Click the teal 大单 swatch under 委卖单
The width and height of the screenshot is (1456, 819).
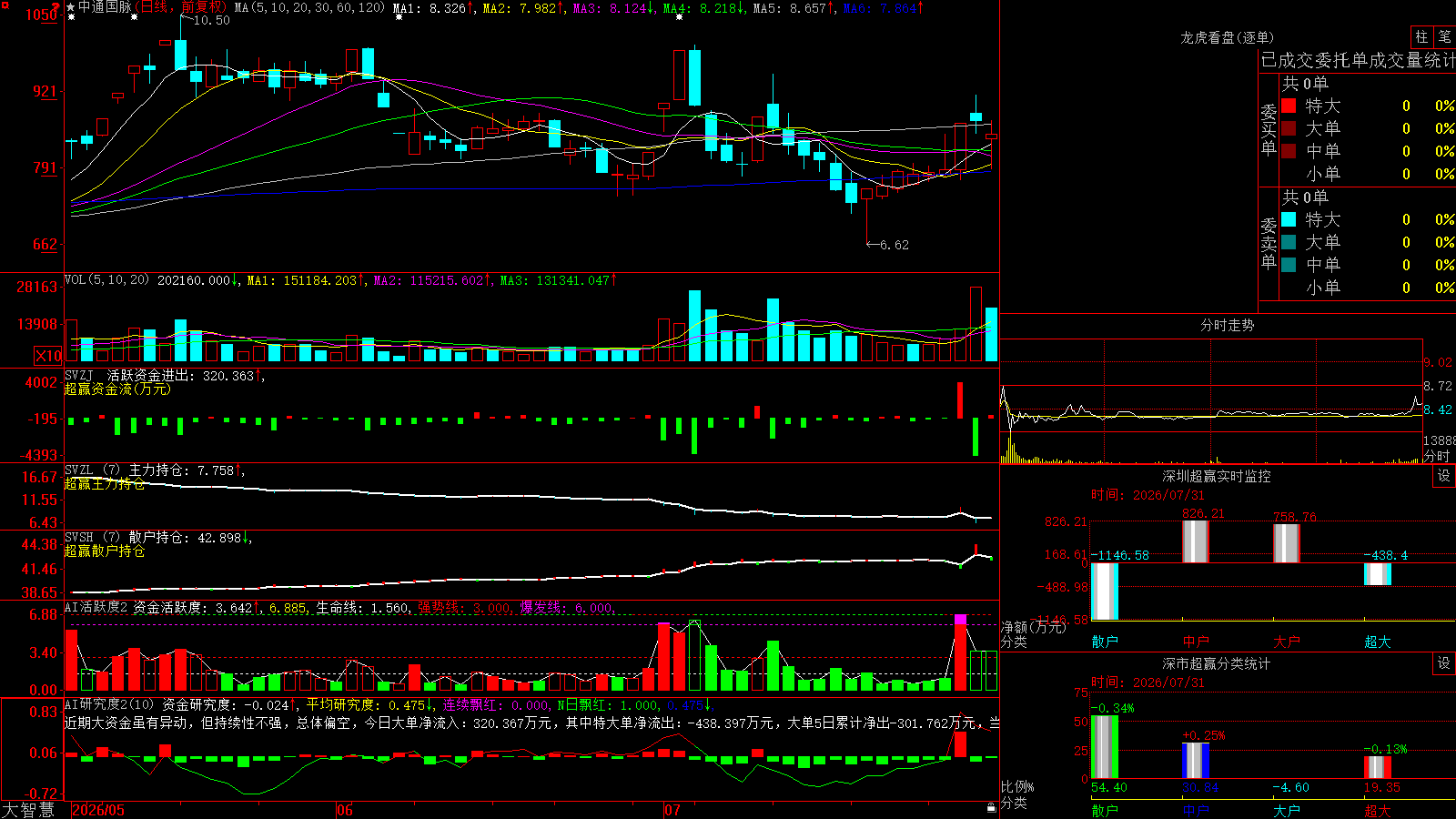(x=1289, y=242)
